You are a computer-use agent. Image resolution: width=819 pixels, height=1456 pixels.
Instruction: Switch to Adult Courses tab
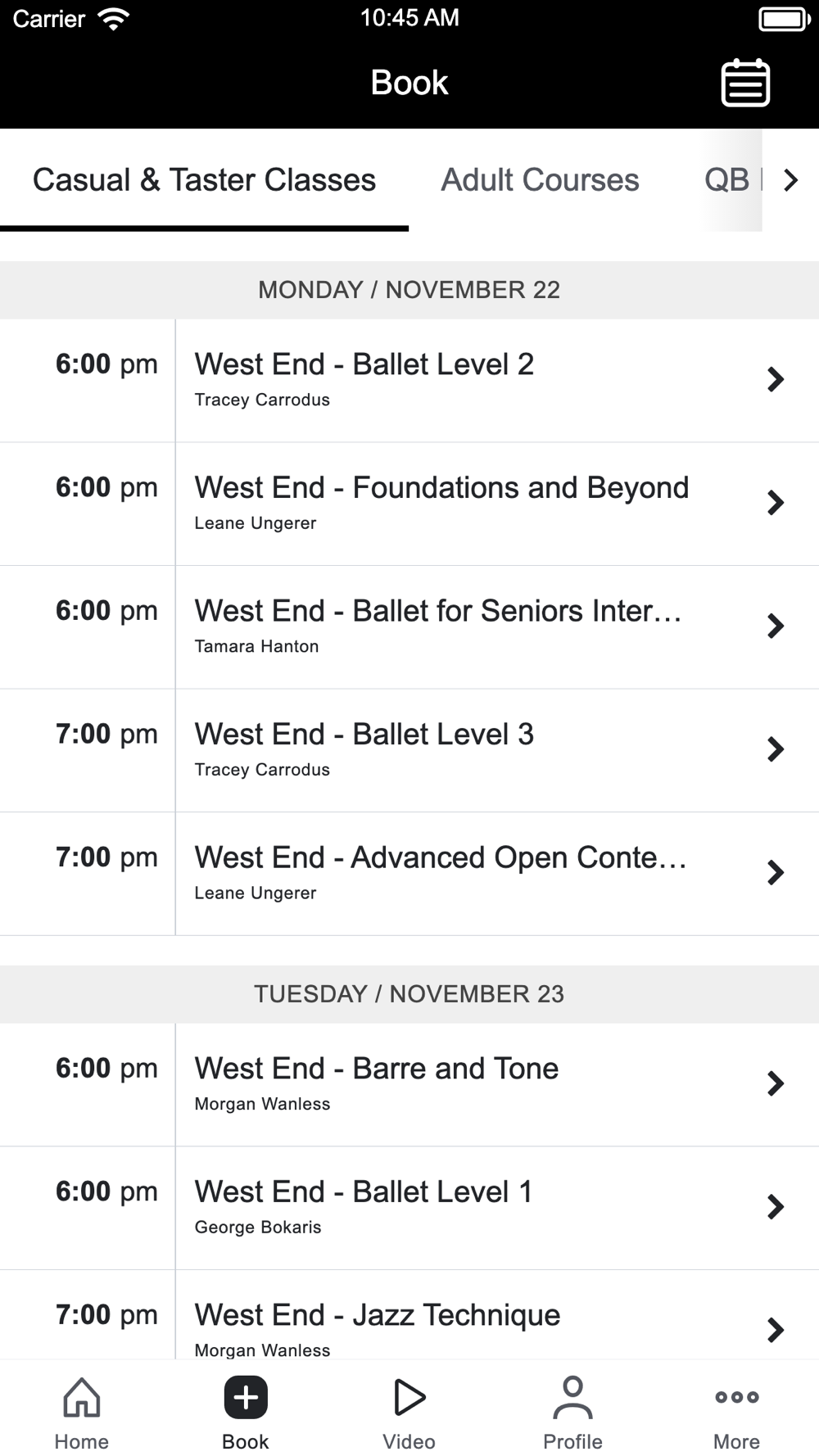(x=540, y=180)
